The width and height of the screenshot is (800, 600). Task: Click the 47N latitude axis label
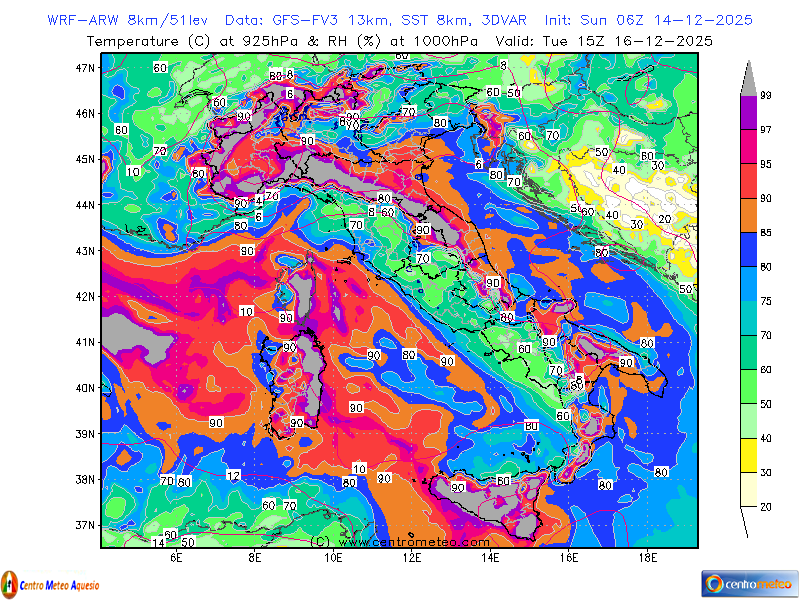[x=85, y=68]
